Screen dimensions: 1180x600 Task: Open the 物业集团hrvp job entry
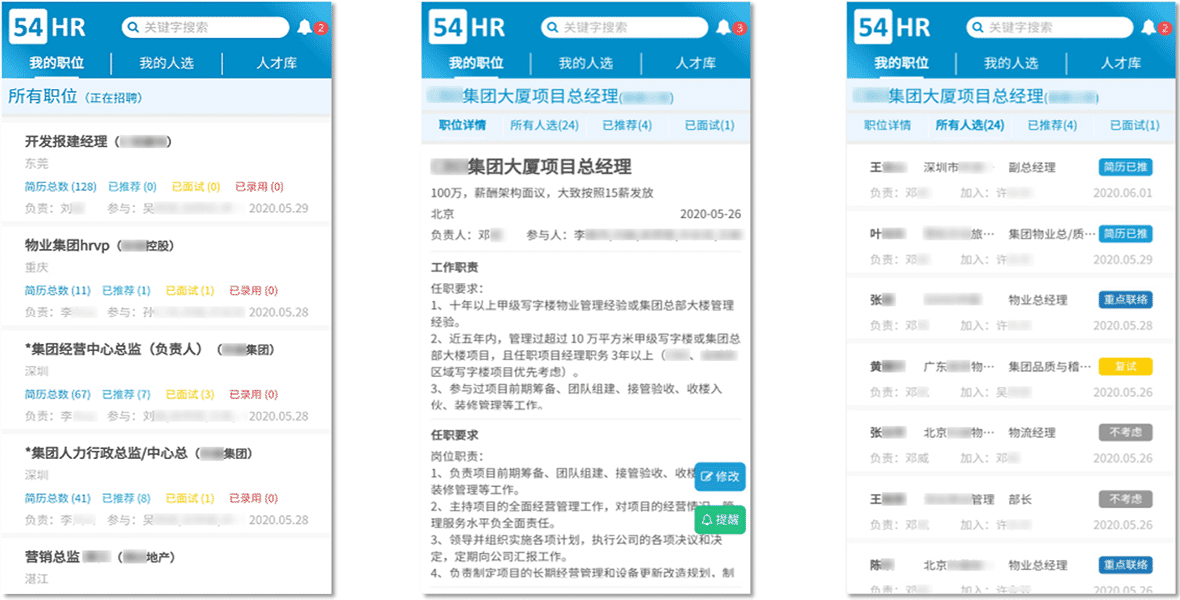click(x=166, y=277)
